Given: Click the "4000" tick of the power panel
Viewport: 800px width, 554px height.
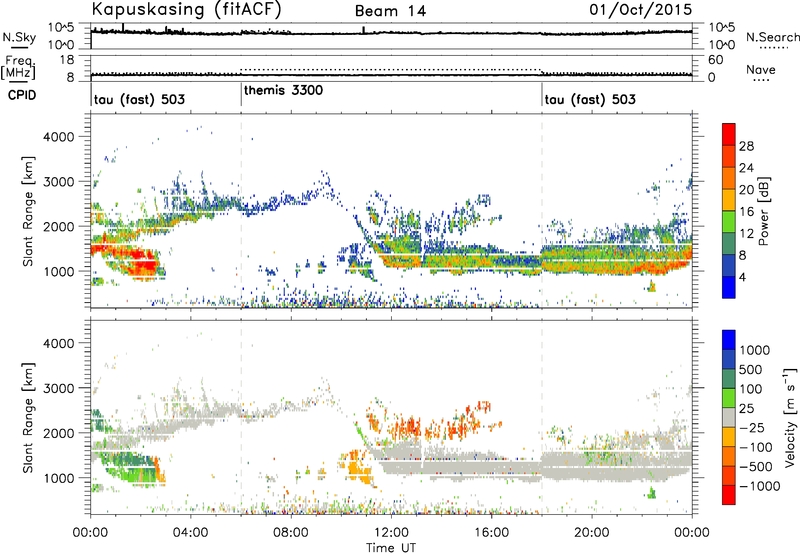Looking at the screenshot, I should 58,137.
